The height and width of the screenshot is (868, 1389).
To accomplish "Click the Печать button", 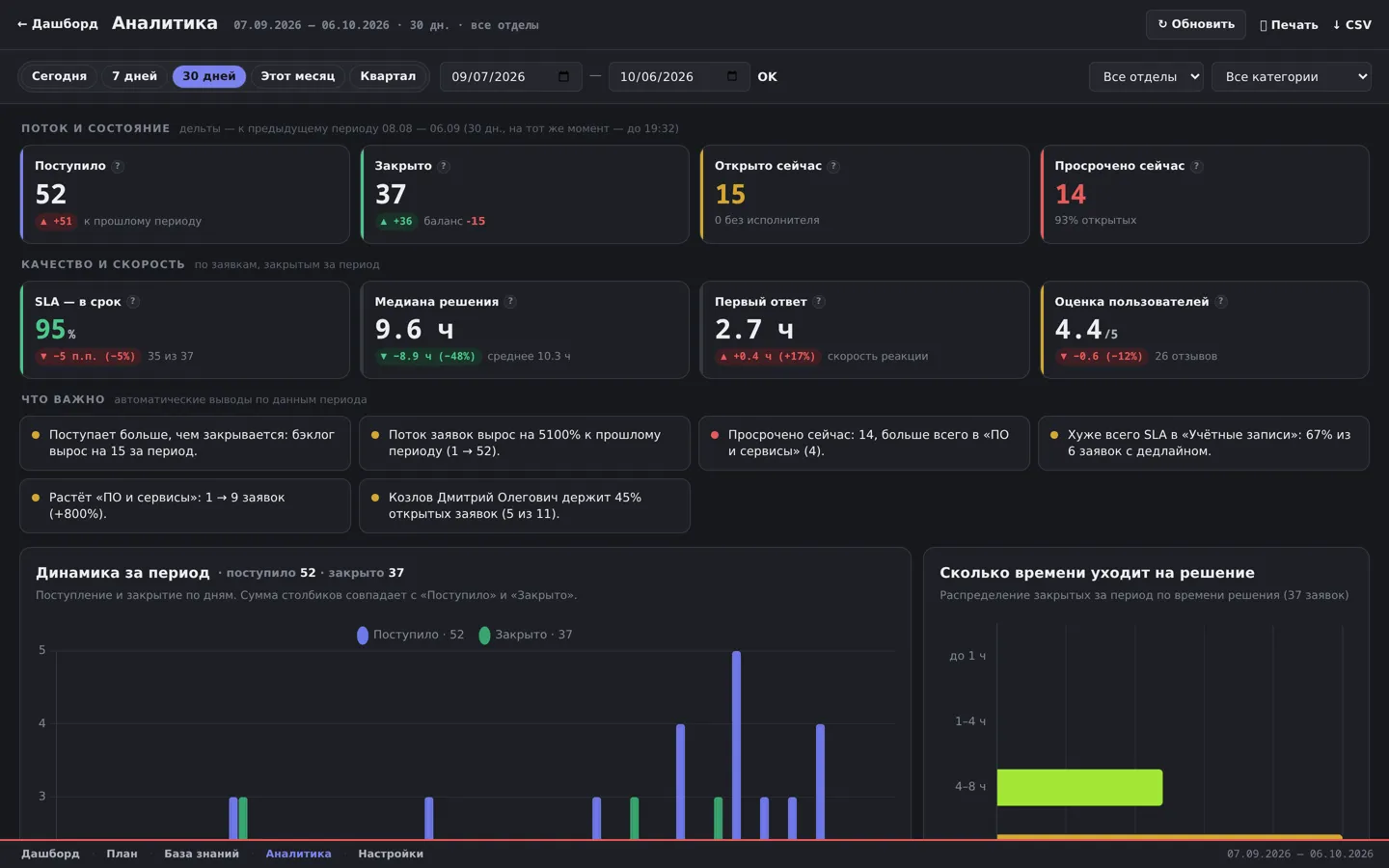I will point(1289,25).
